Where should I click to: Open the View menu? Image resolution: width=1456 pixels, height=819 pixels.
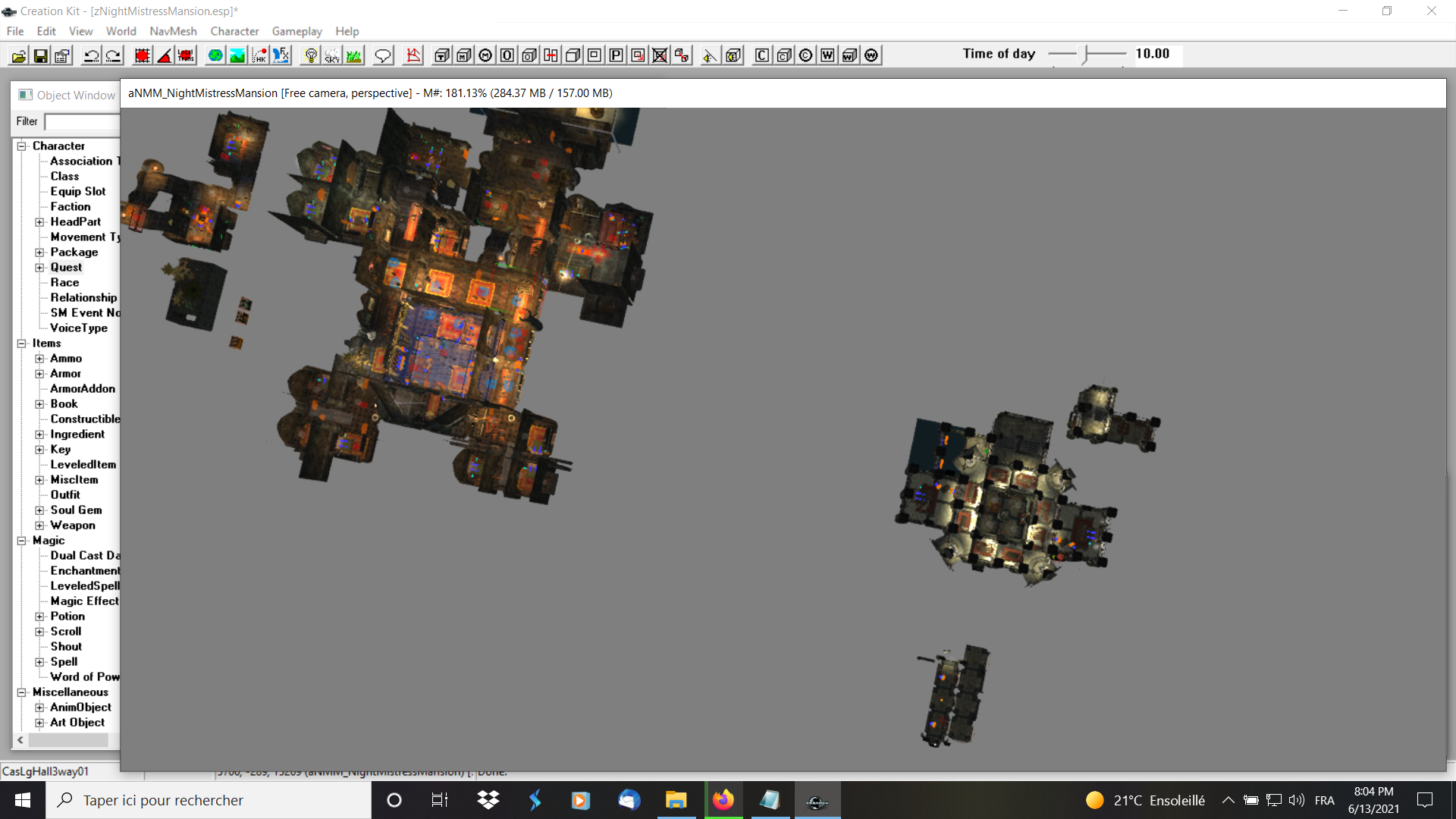(x=80, y=31)
